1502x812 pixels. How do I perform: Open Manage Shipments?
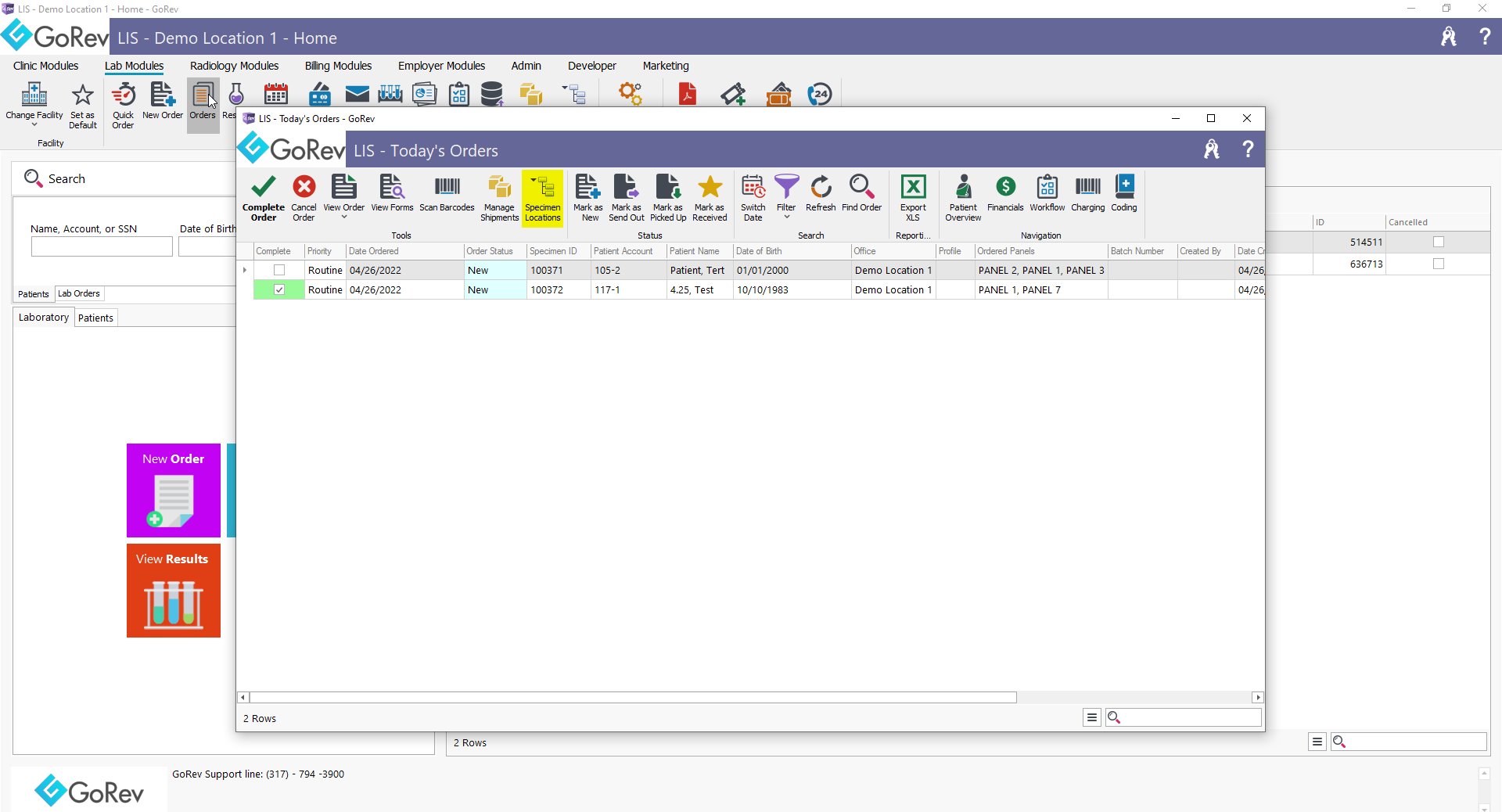[499, 198]
